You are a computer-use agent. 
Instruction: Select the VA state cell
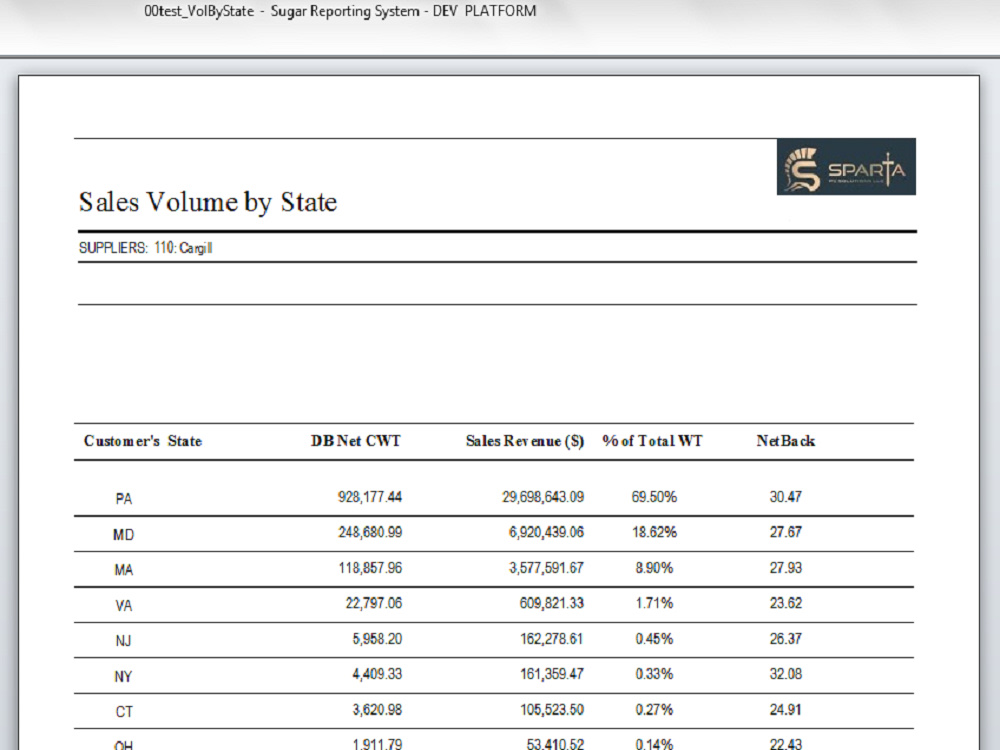point(124,605)
